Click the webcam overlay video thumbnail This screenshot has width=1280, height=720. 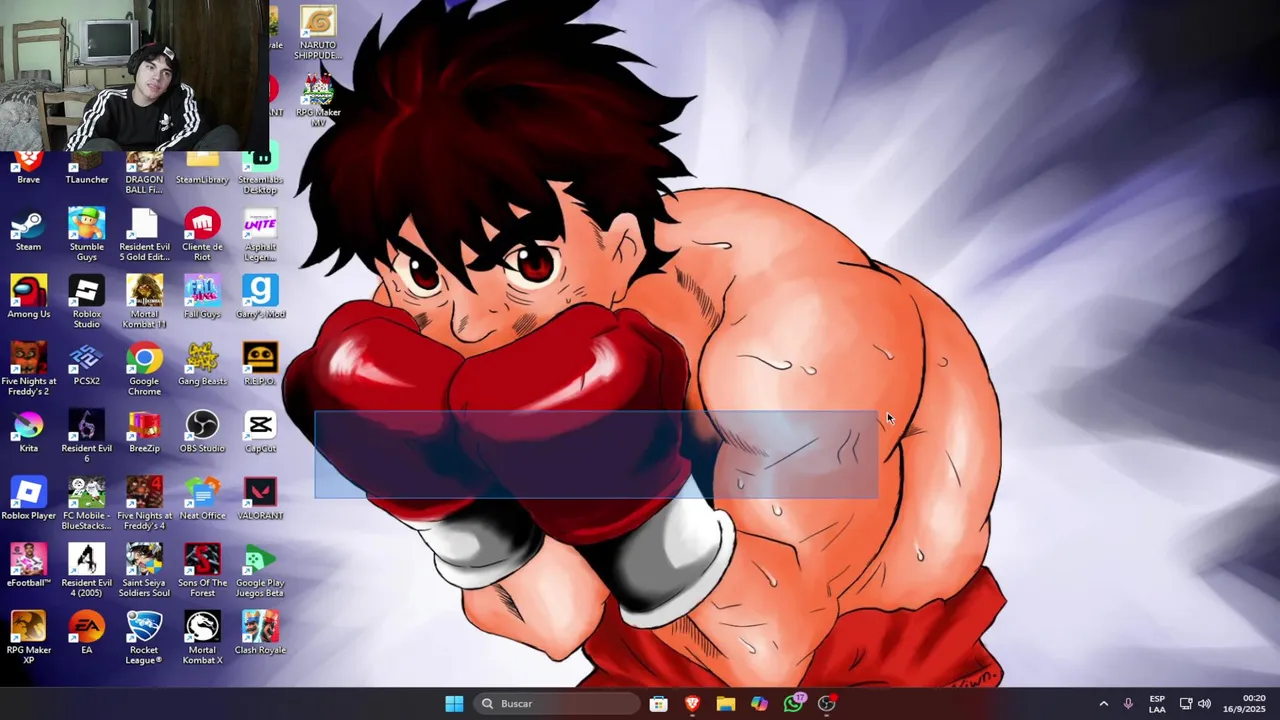pos(134,75)
